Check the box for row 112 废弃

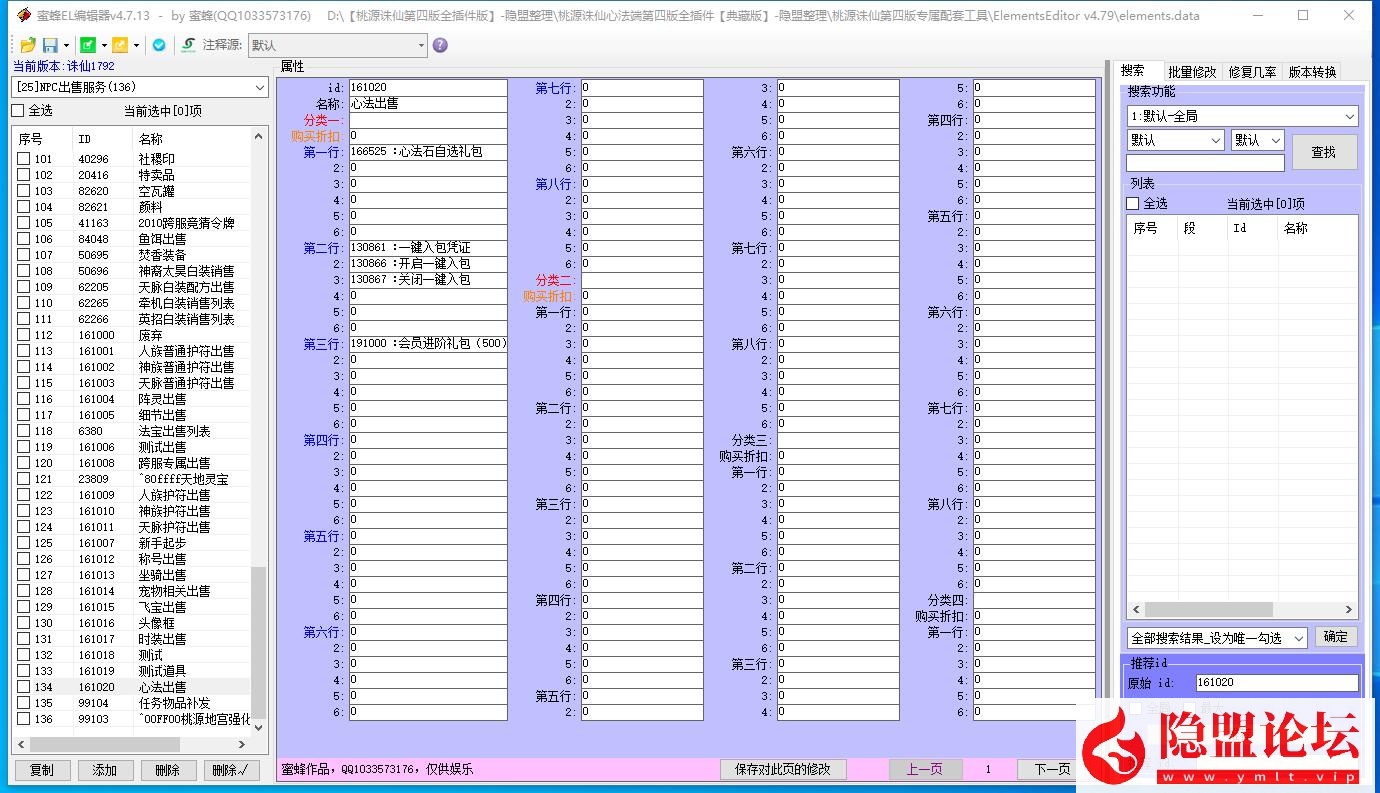[x=23, y=335]
